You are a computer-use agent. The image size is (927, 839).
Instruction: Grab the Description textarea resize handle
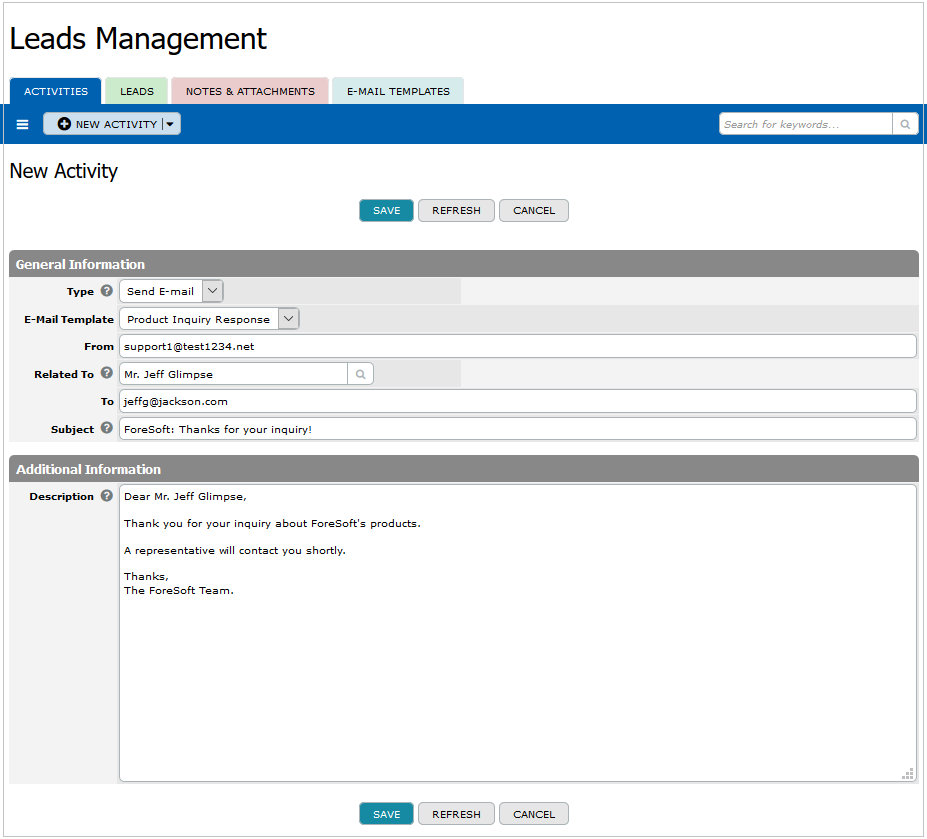pyautogui.click(x=908, y=773)
